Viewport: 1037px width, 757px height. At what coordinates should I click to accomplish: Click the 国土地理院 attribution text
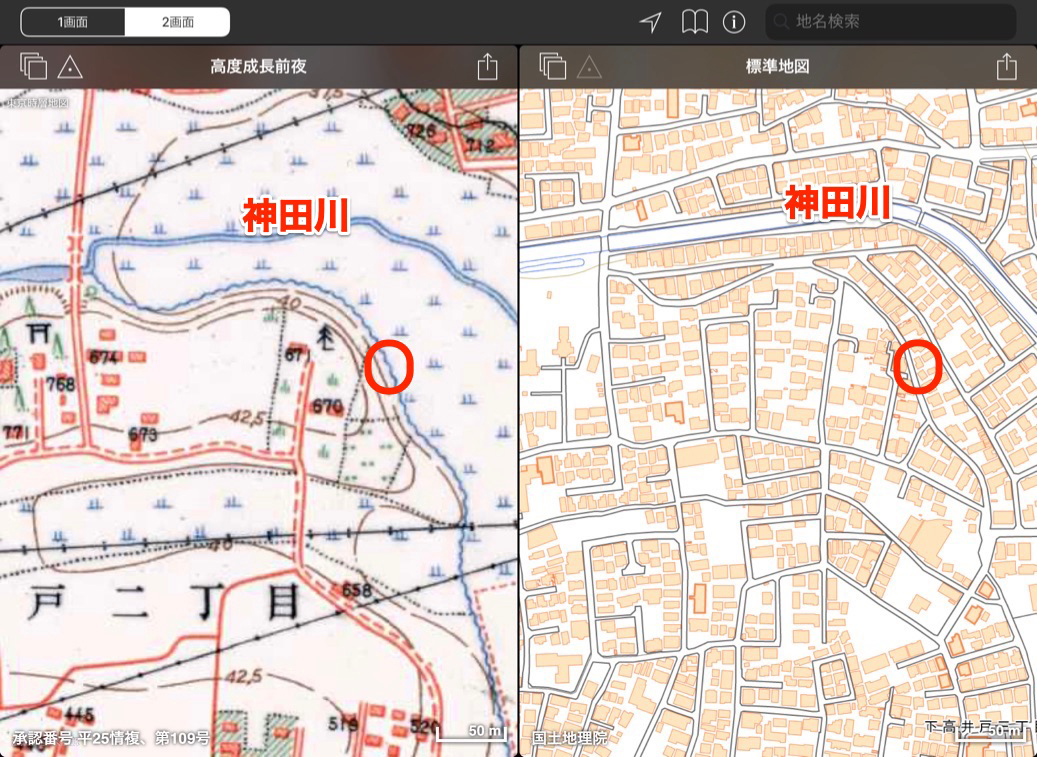coord(570,738)
